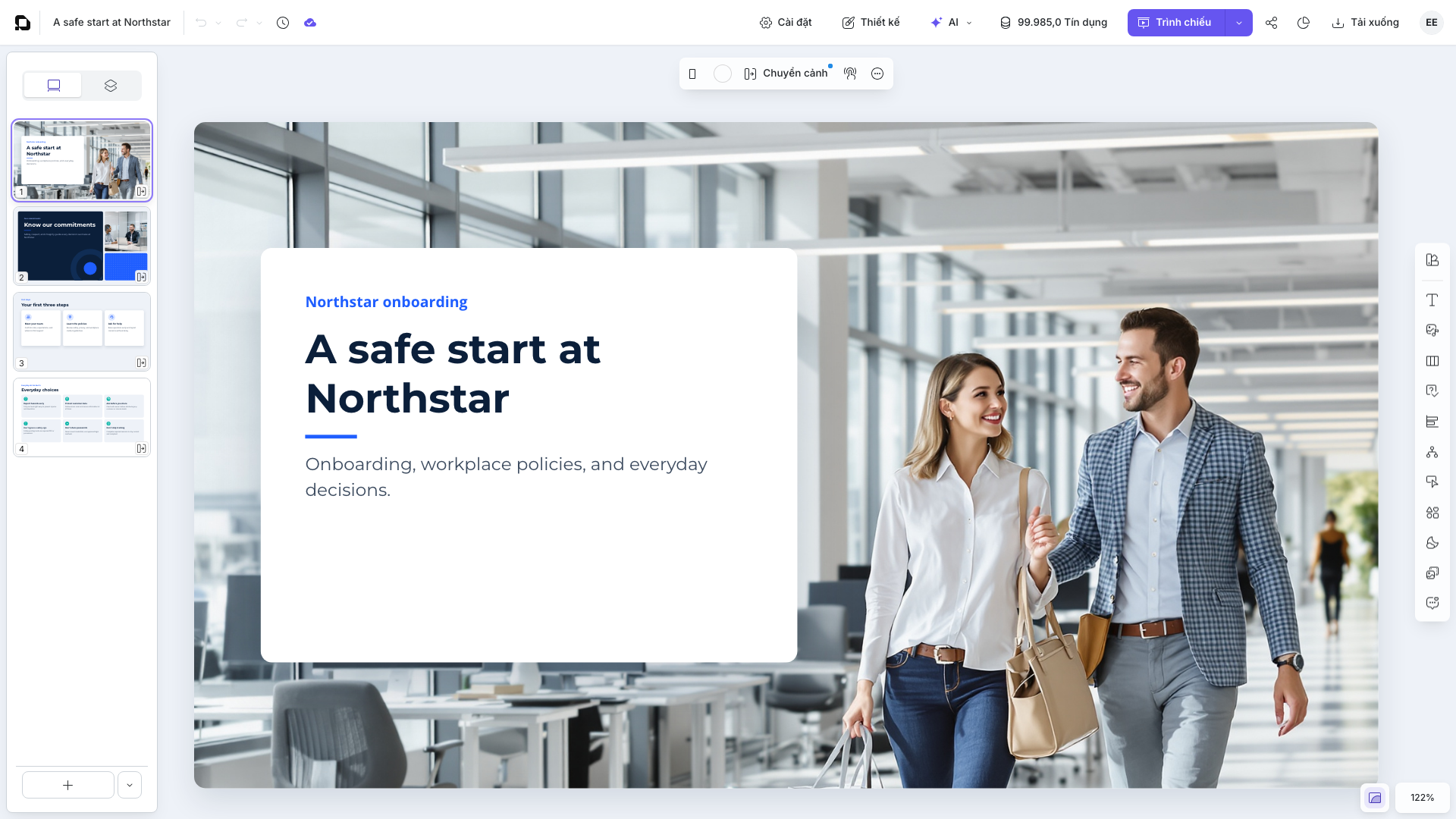Image resolution: width=1456 pixels, height=819 pixels.
Task: Expand the add-slide options chevron
Action: 130,785
